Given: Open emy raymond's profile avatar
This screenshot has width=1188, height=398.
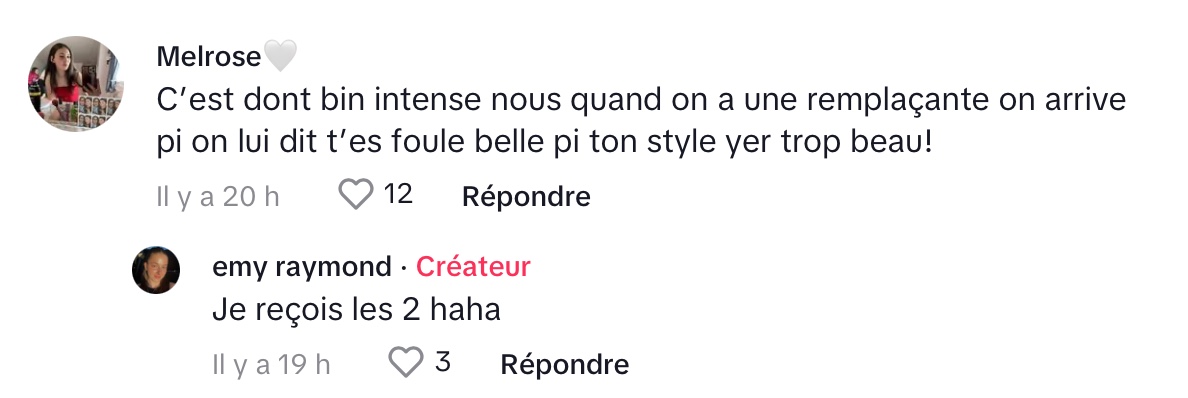Looking at the screenshot, I should pyautogui.click(x=156, y=270).
